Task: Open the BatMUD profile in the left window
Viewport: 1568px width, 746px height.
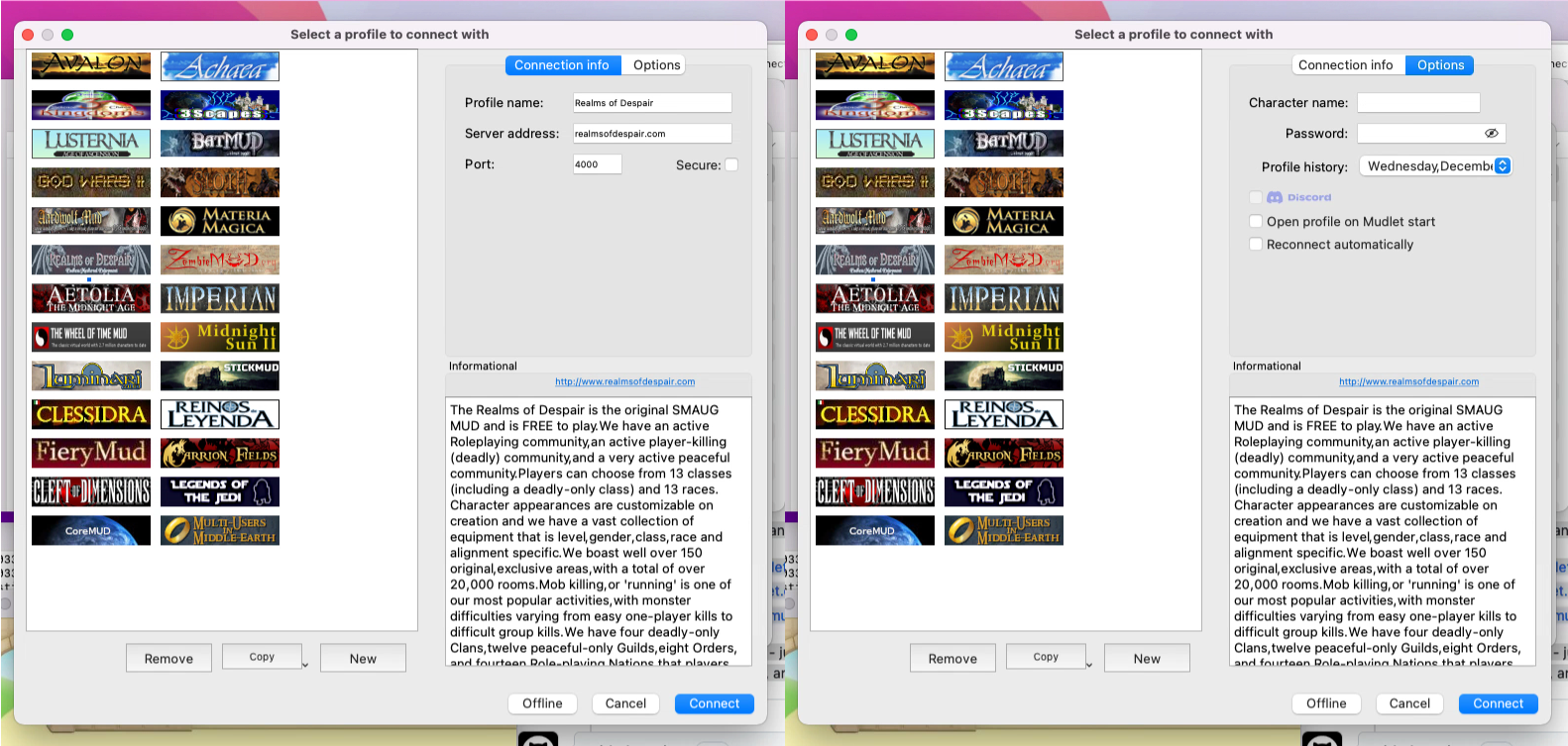Action: (x=220, y=144)
